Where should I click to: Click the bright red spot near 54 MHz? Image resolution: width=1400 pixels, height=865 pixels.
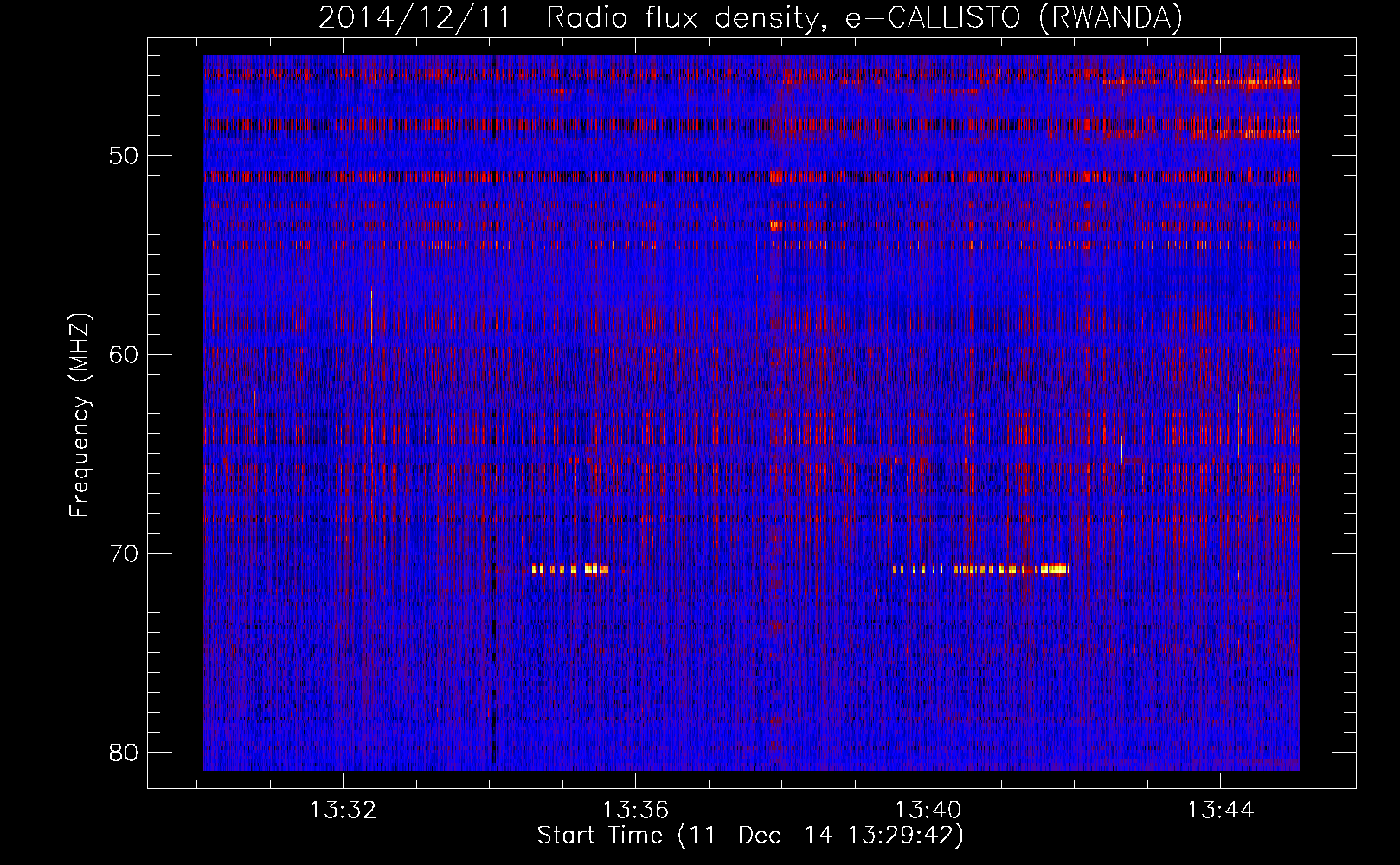pyautogui.click(x=775, y=226)
